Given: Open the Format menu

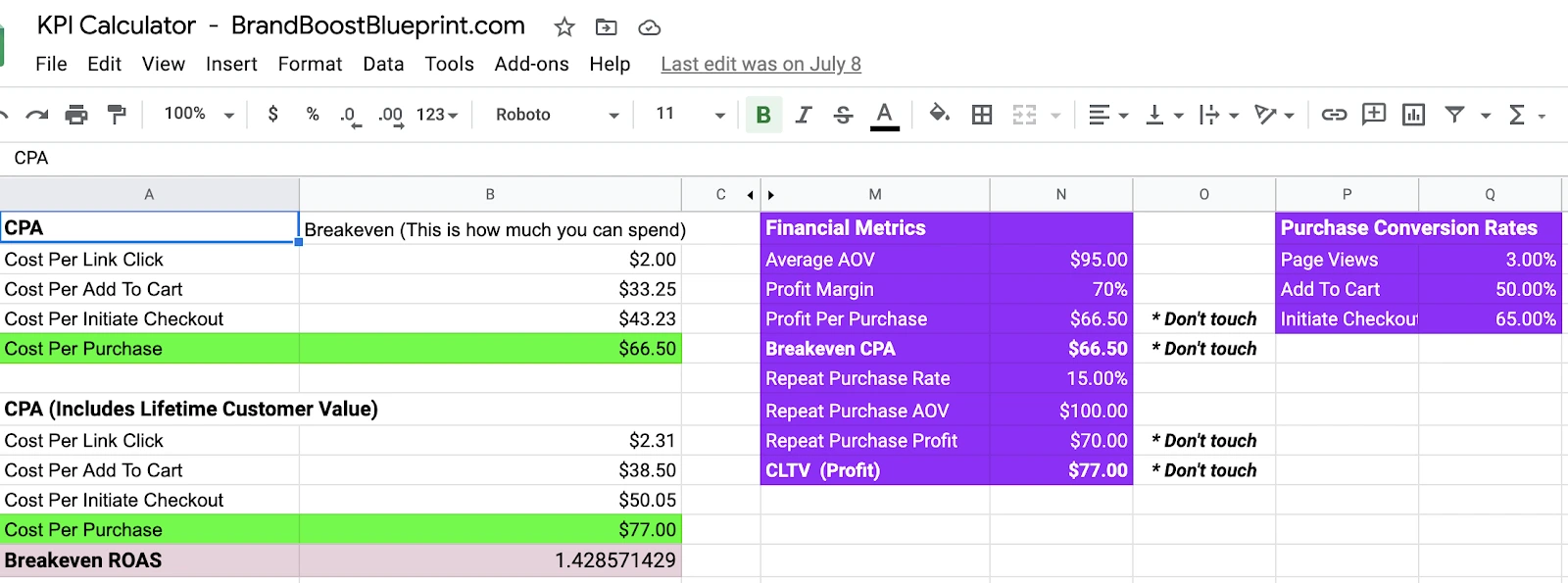Looking at the screenshot, I should coord(310,64).
